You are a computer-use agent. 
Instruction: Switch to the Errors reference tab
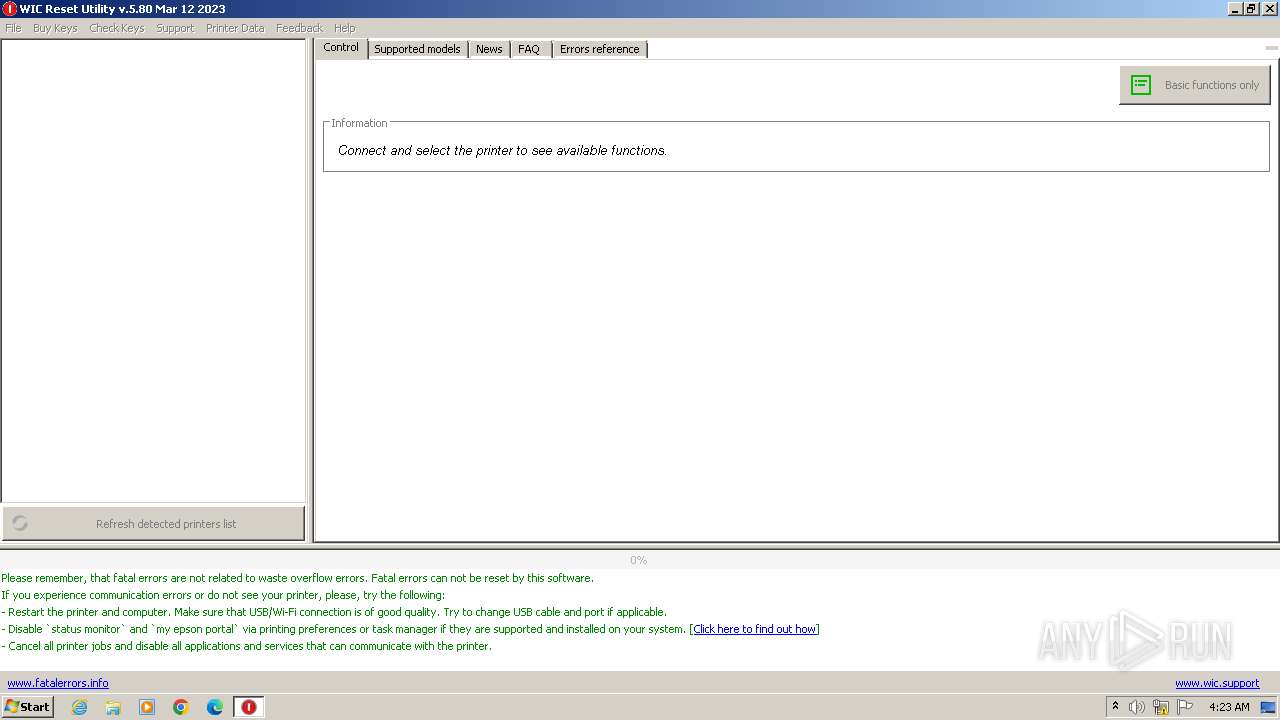[599, 49]
